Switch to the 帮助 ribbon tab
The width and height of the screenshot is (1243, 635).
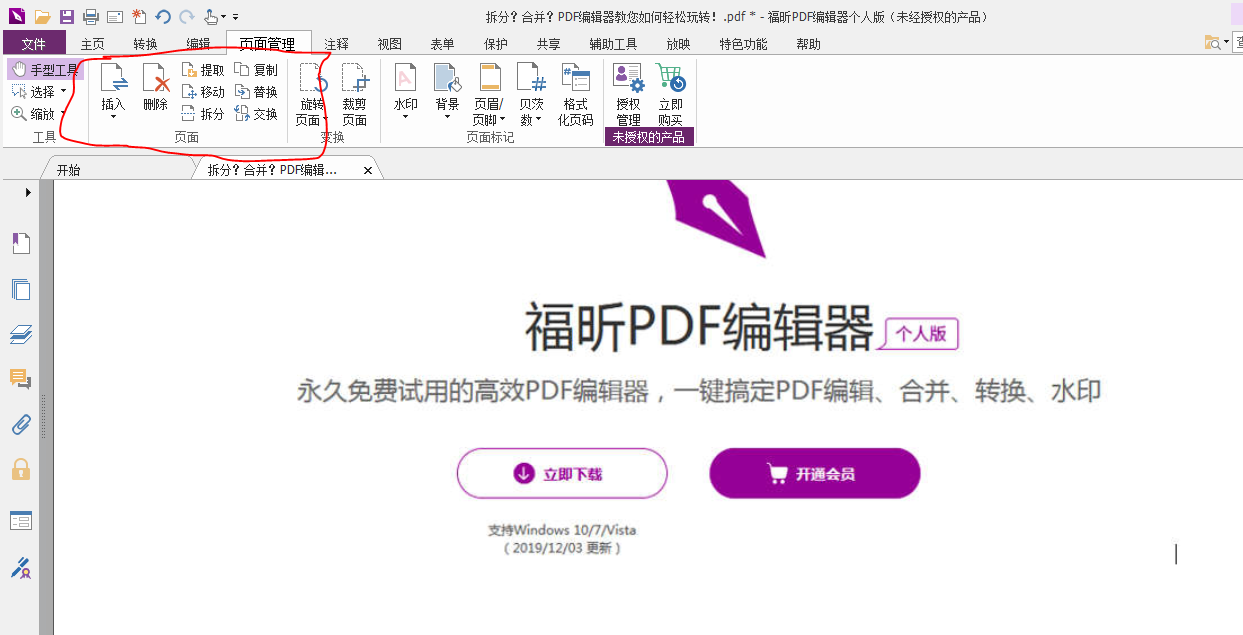click(x=808, y=44)
